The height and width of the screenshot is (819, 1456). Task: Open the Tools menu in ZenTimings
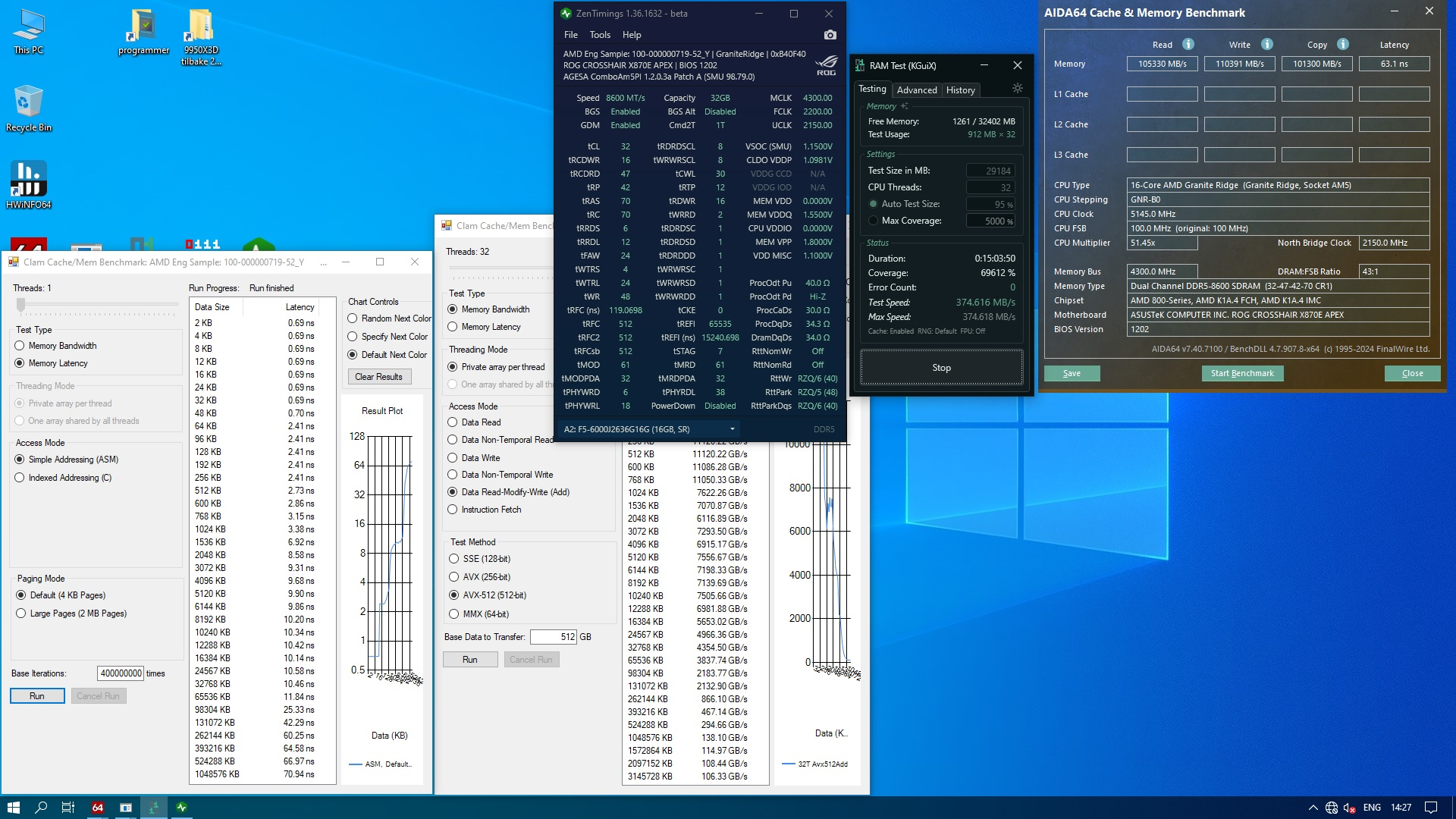(x=600, y=35)
